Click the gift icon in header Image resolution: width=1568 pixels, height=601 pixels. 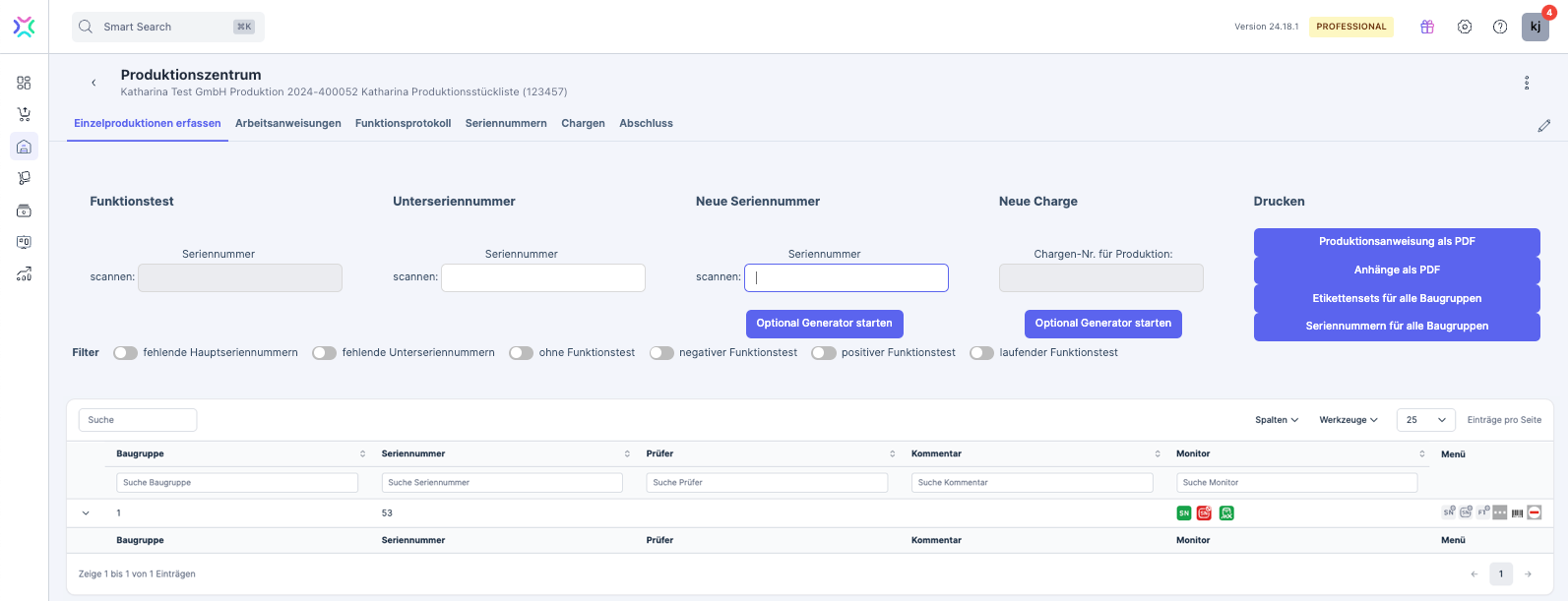click(1427, 27)
